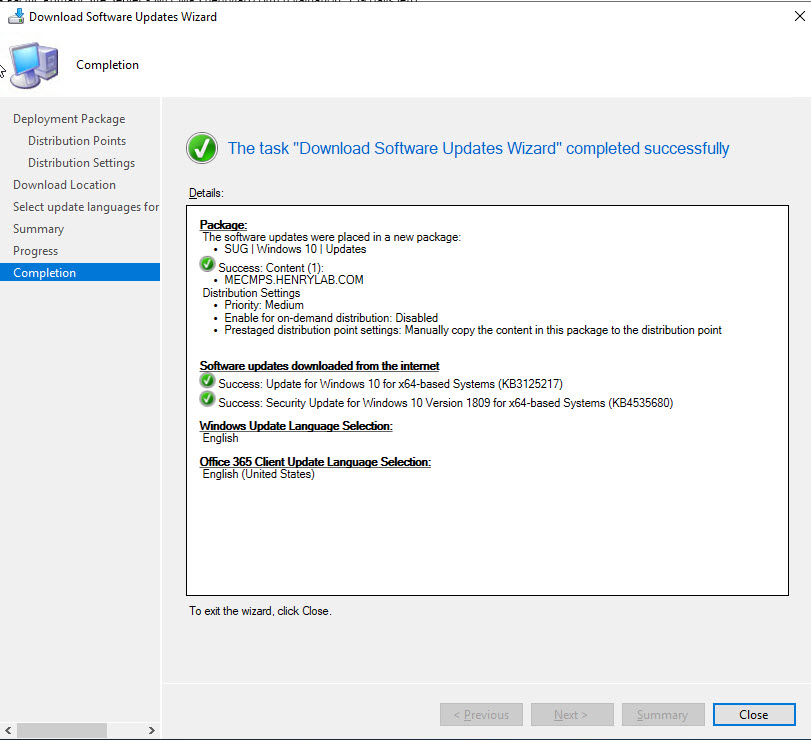
Task: Go to Distribution Settings step
Action: (81, 163)
